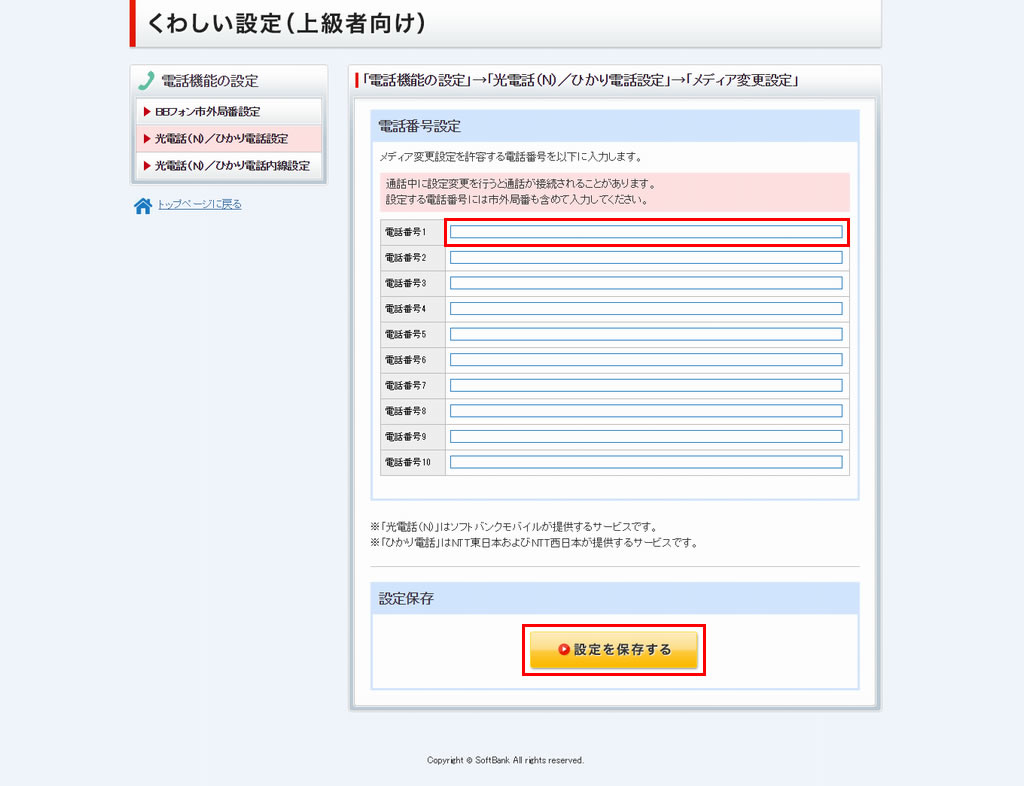Focus the 電話番号7 entry field
This screenshot has width=1024, height=786.
pyautogui.click(x=646, y=385)
